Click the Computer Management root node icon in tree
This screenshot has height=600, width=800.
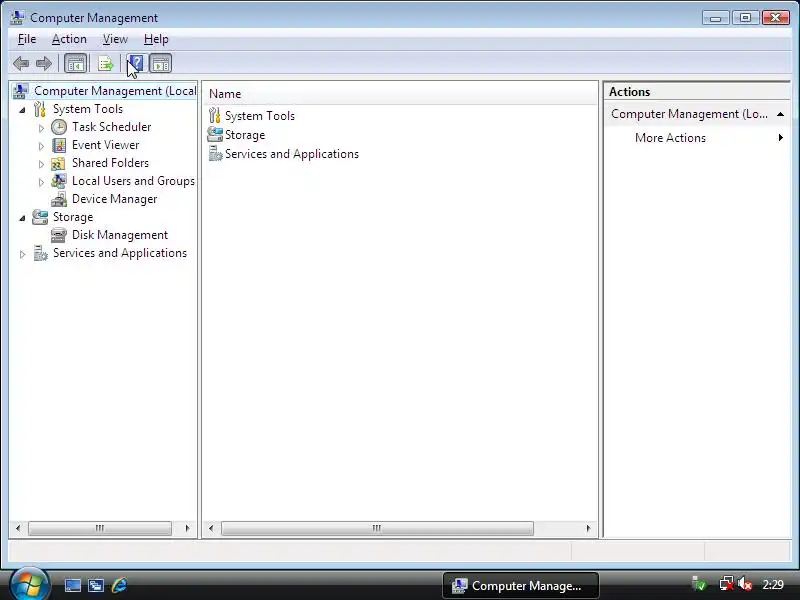coord(20,91)
